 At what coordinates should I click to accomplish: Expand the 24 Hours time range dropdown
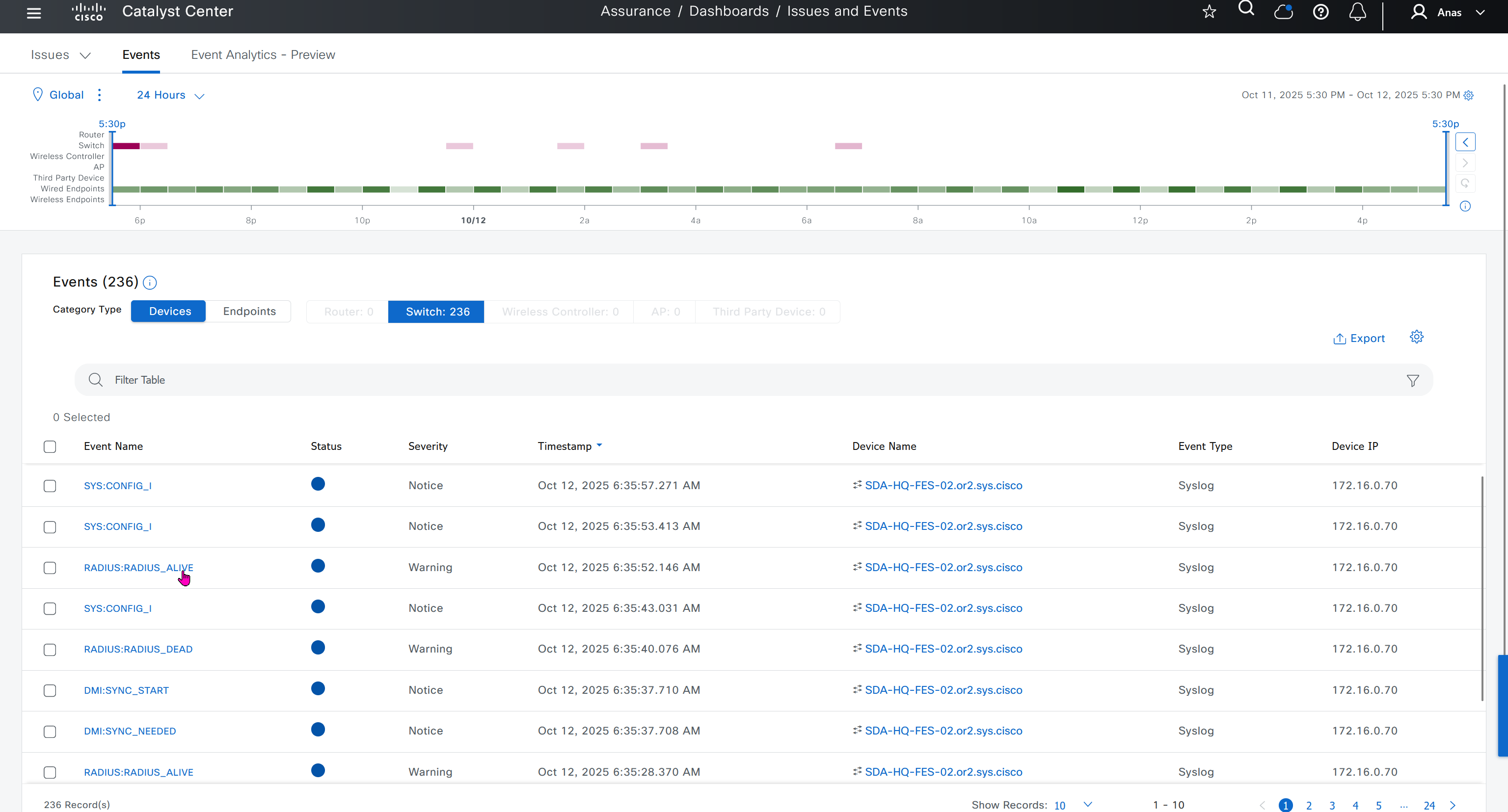[x=170, y=95]
